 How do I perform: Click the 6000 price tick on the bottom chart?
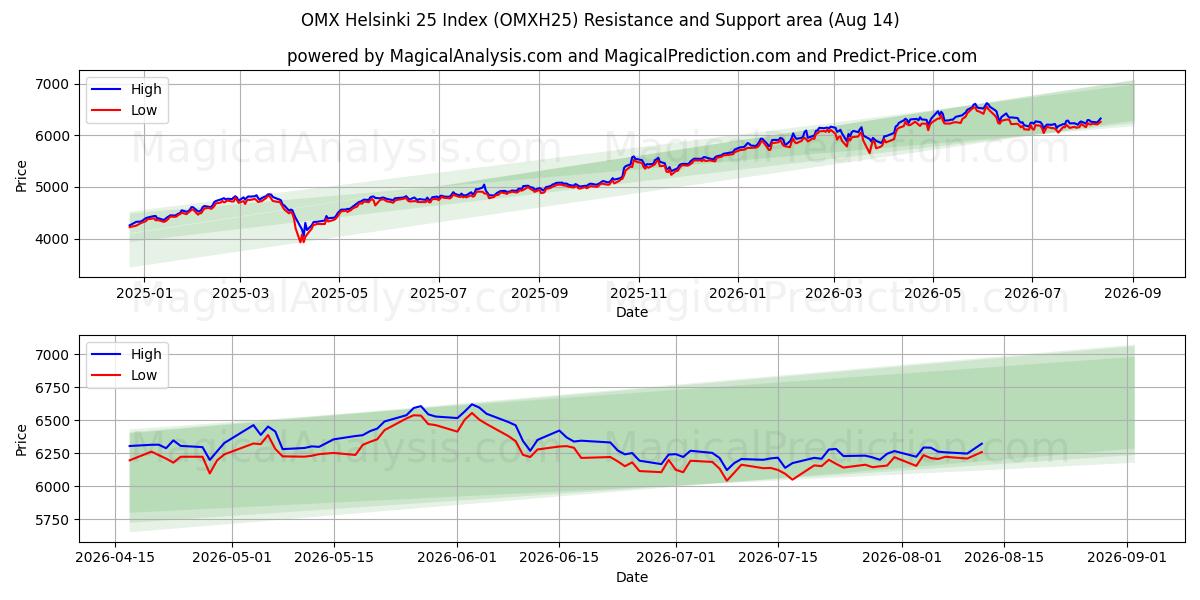tap(53, 487)
